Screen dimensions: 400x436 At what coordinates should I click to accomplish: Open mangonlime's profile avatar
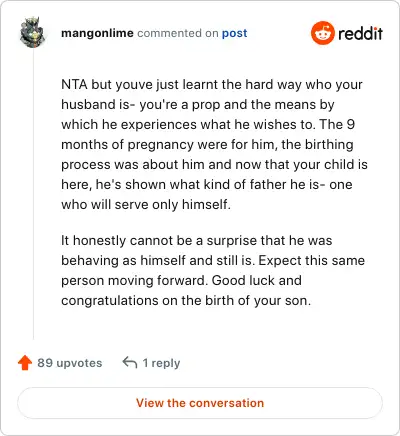pos(32,32)
